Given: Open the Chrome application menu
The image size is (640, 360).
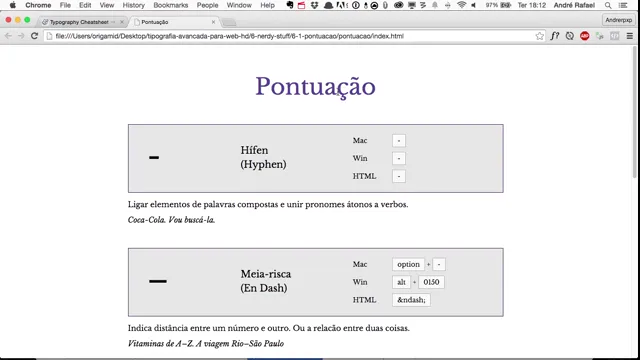Looking at the screenshot, I should pyautogui.click(x=38, y=5).
